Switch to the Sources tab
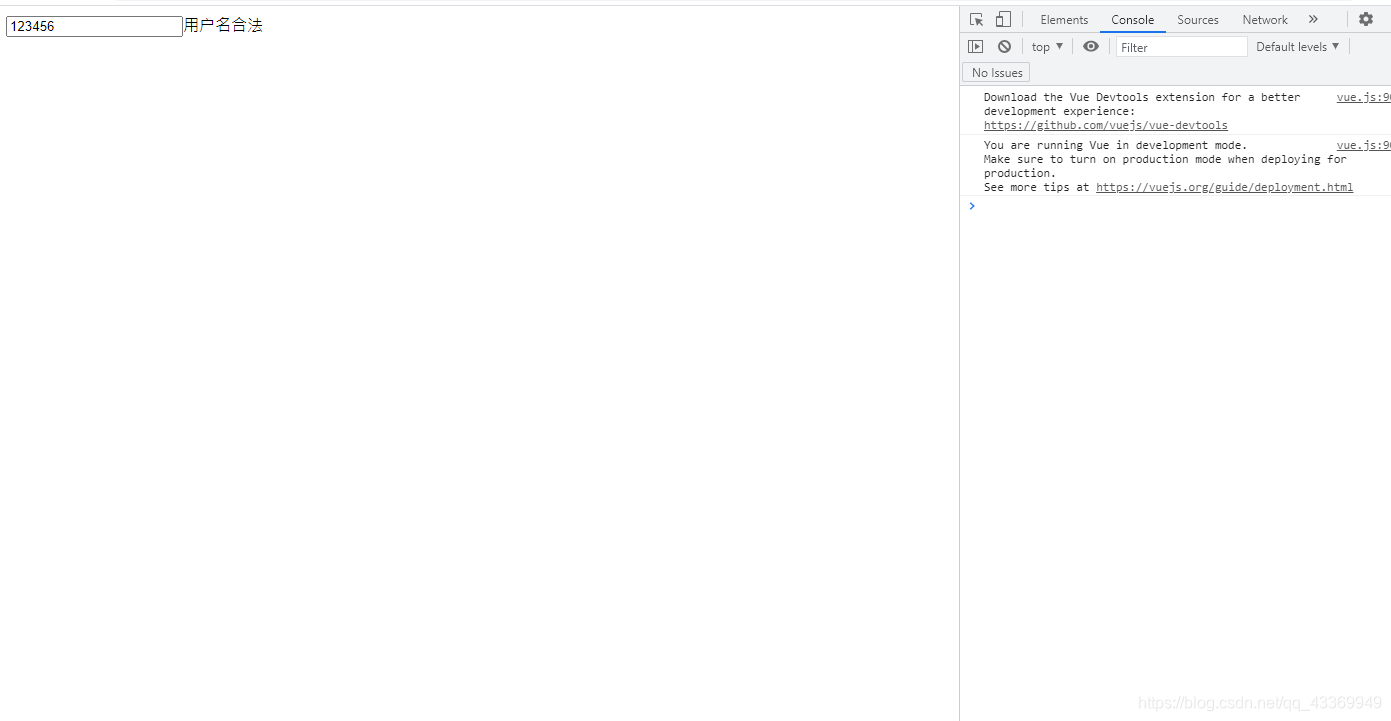Screen dimensions: 1391x721 coord(1198,20)
